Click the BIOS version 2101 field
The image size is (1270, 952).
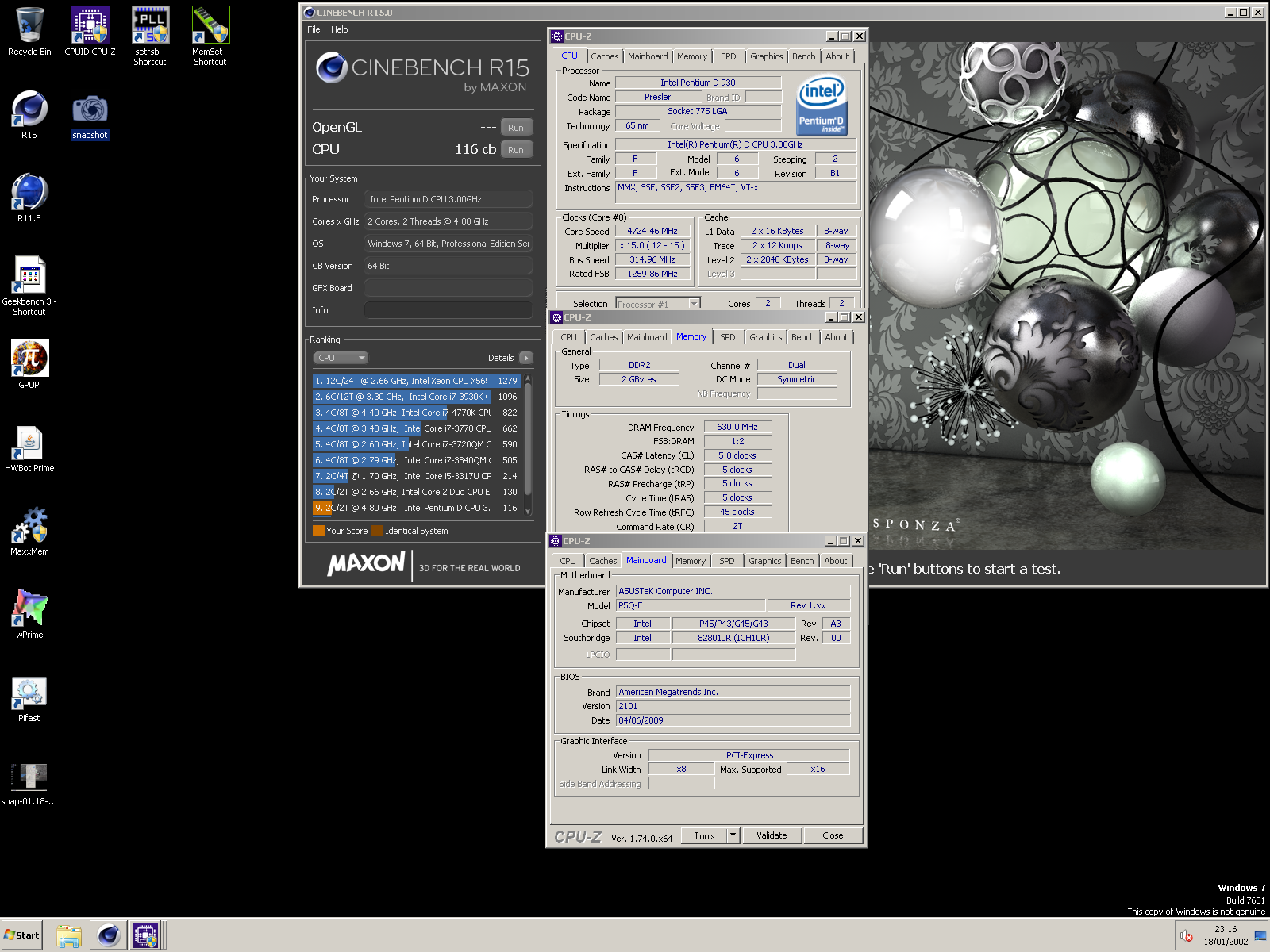pyautogui.click(x=733, y=706)
